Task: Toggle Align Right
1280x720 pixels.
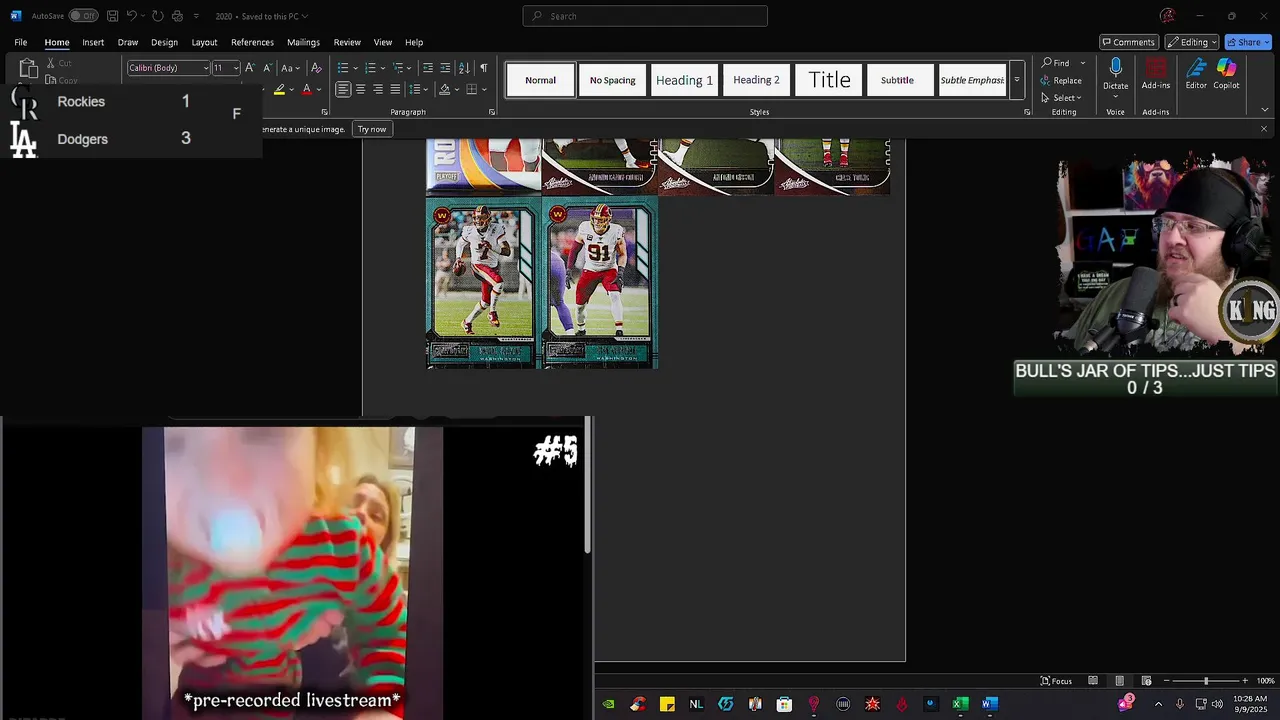Action: click(x=377, y=89)
